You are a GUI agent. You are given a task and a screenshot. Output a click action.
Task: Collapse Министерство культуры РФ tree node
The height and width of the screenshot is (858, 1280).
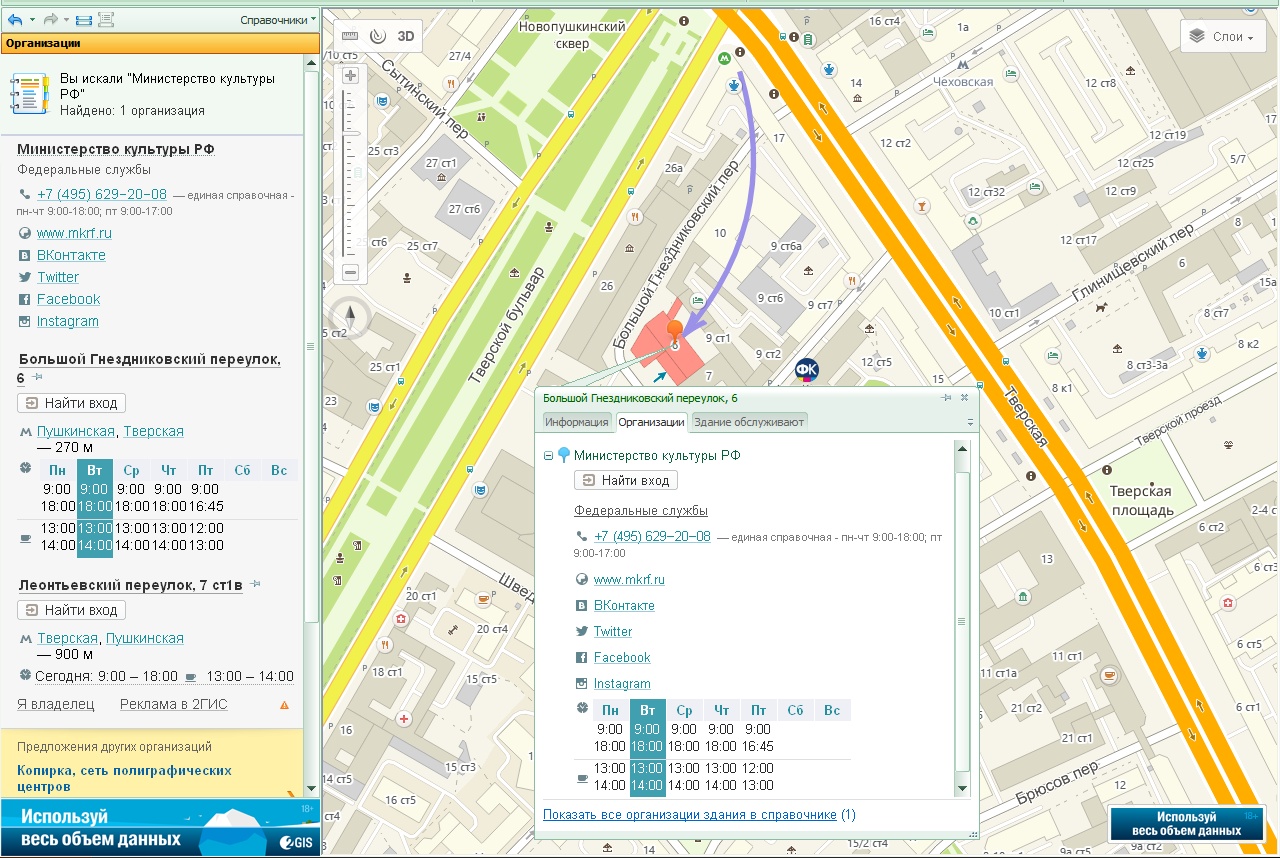(x=548, y=456)
